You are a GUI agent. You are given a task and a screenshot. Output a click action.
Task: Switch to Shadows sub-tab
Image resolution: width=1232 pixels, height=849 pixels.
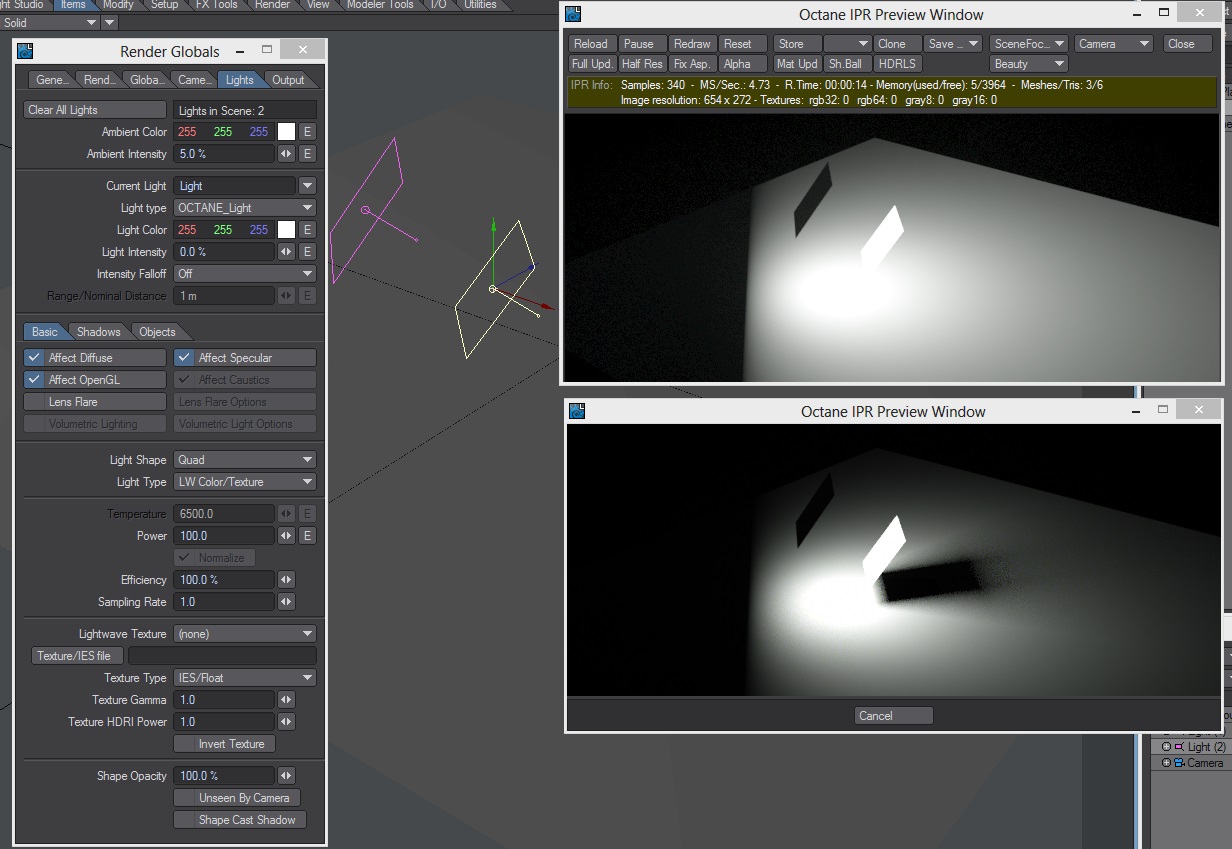click(x=99, y=332)
